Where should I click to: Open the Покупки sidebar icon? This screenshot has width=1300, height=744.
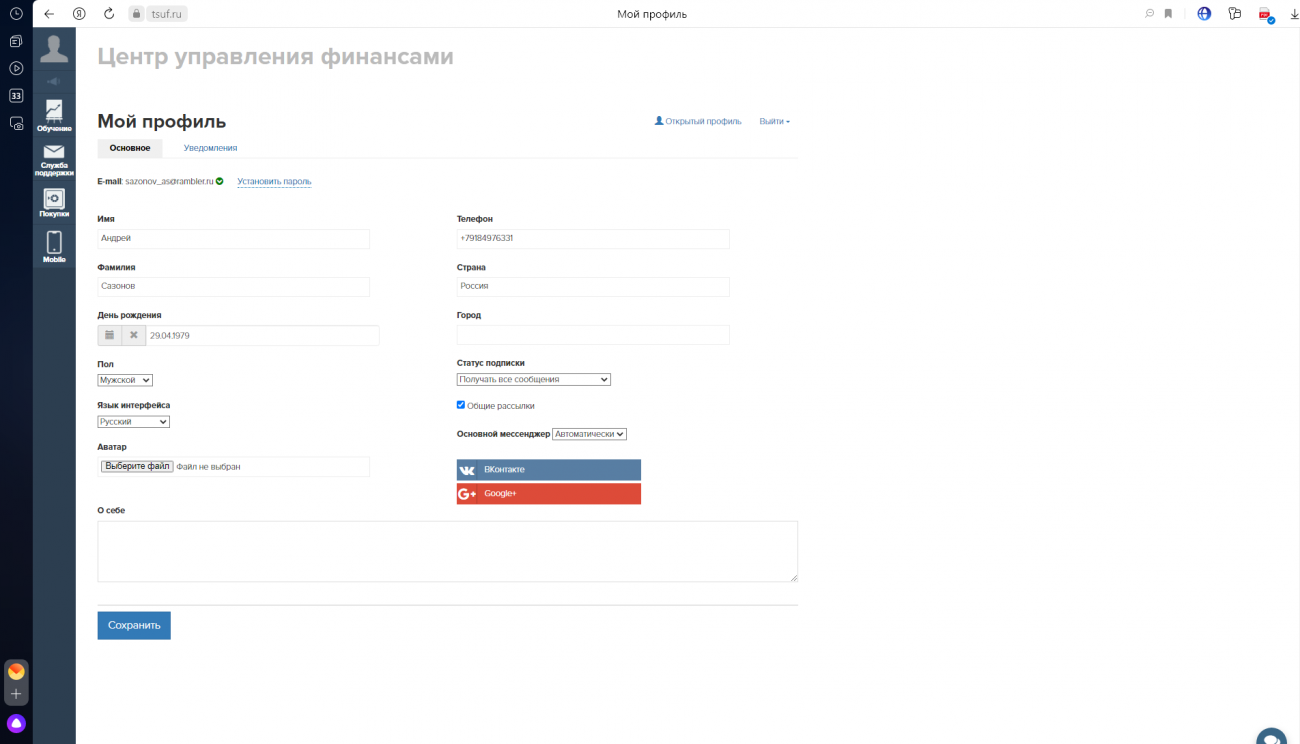(x=54, y=202)
